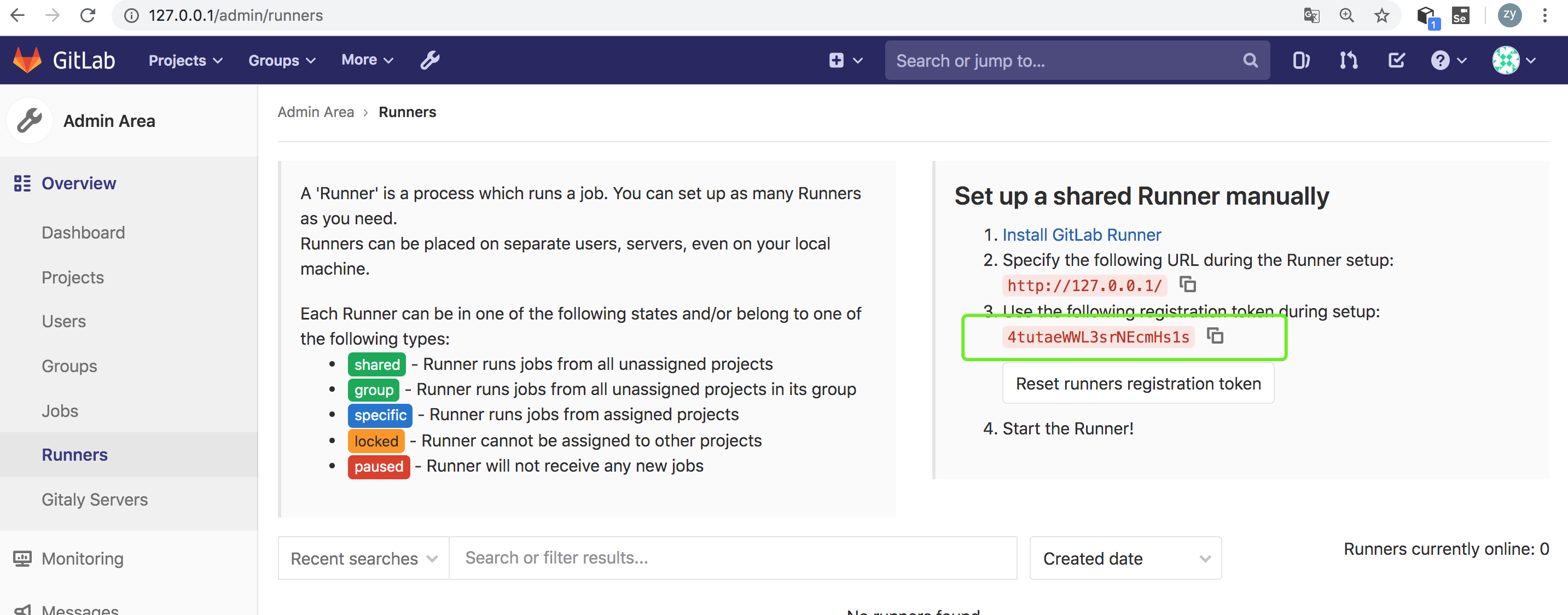Open the Admin Area wrench icon in navbar
Viewport: 1568px width, 615px height.
(x=429, y=60)
